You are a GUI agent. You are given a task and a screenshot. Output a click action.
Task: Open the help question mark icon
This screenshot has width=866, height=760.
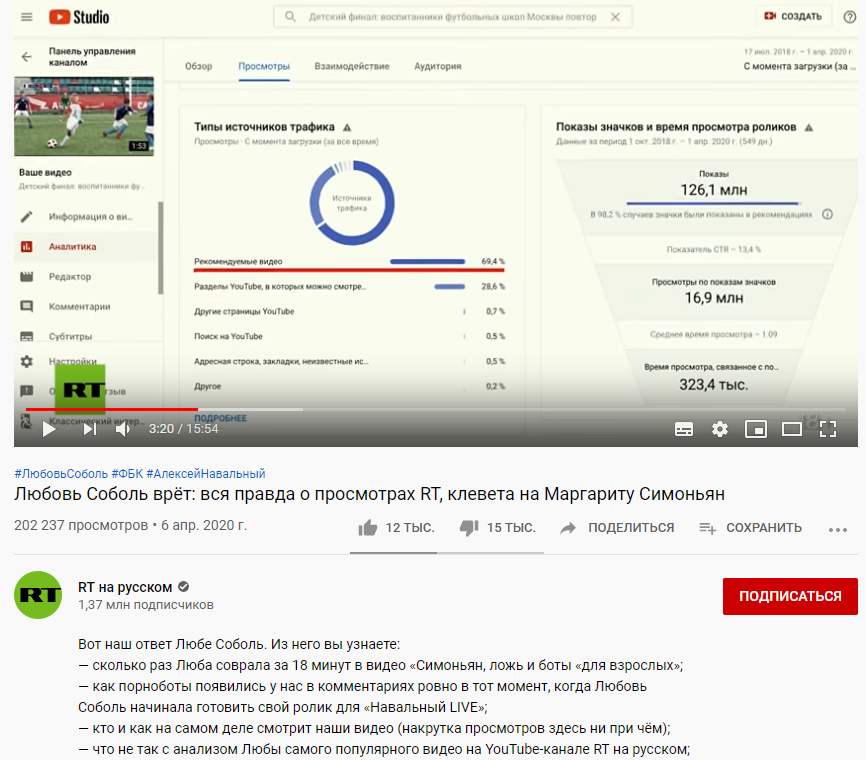(x=849, y=17)
